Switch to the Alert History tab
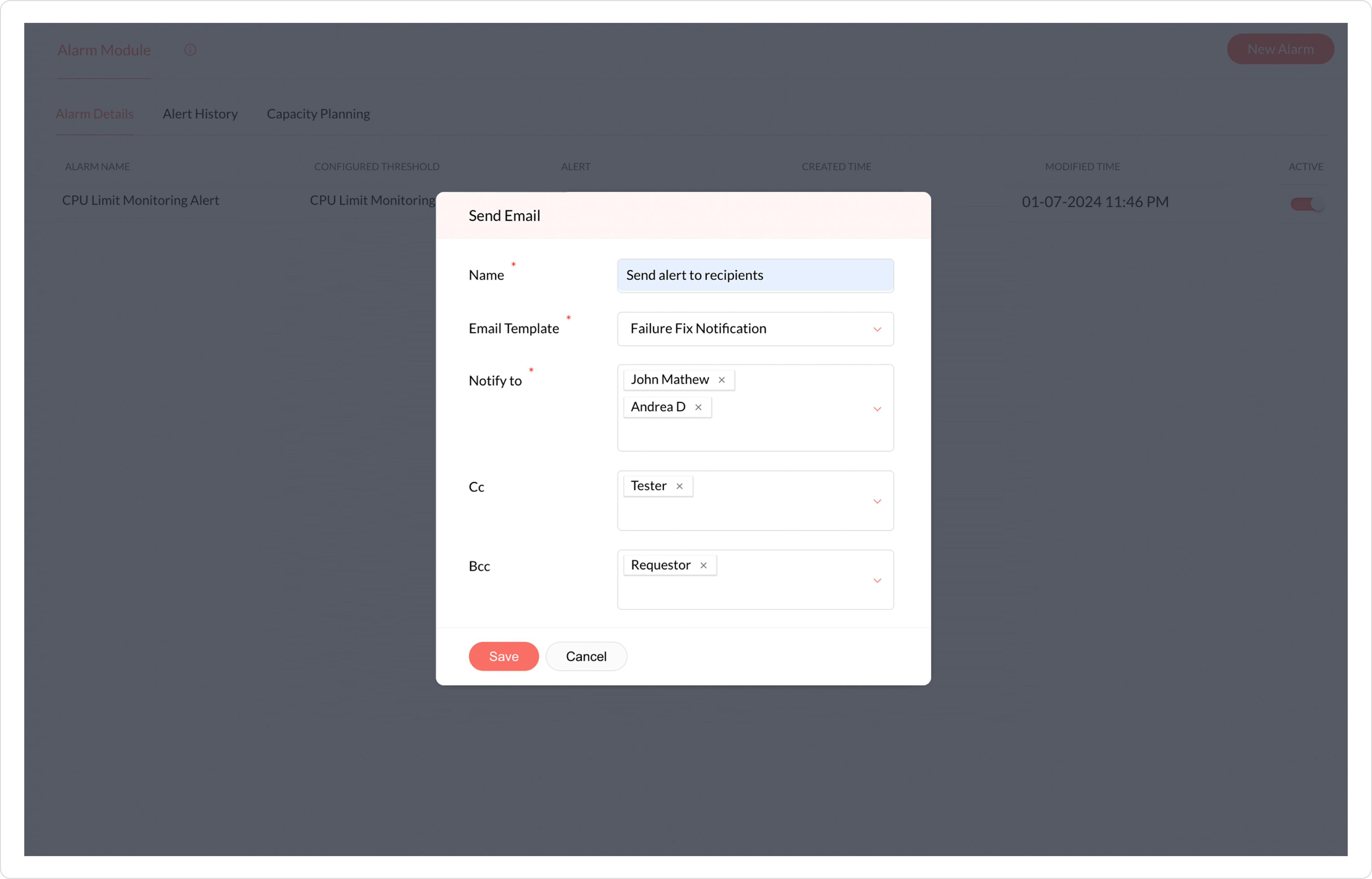The image size is (1372, 879). click(x=200, y=114)
